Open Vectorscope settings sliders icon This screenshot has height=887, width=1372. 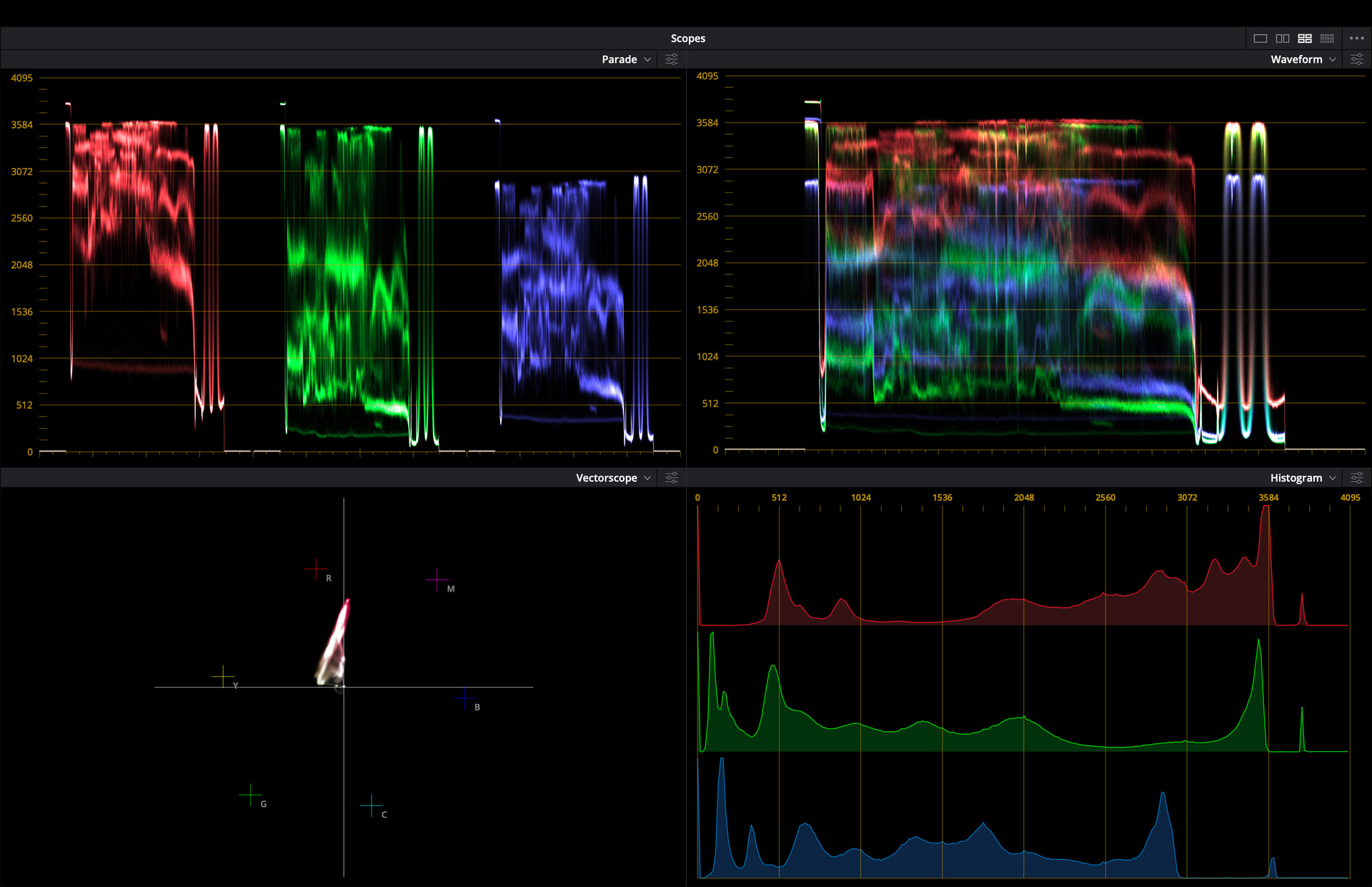(672, 477)
